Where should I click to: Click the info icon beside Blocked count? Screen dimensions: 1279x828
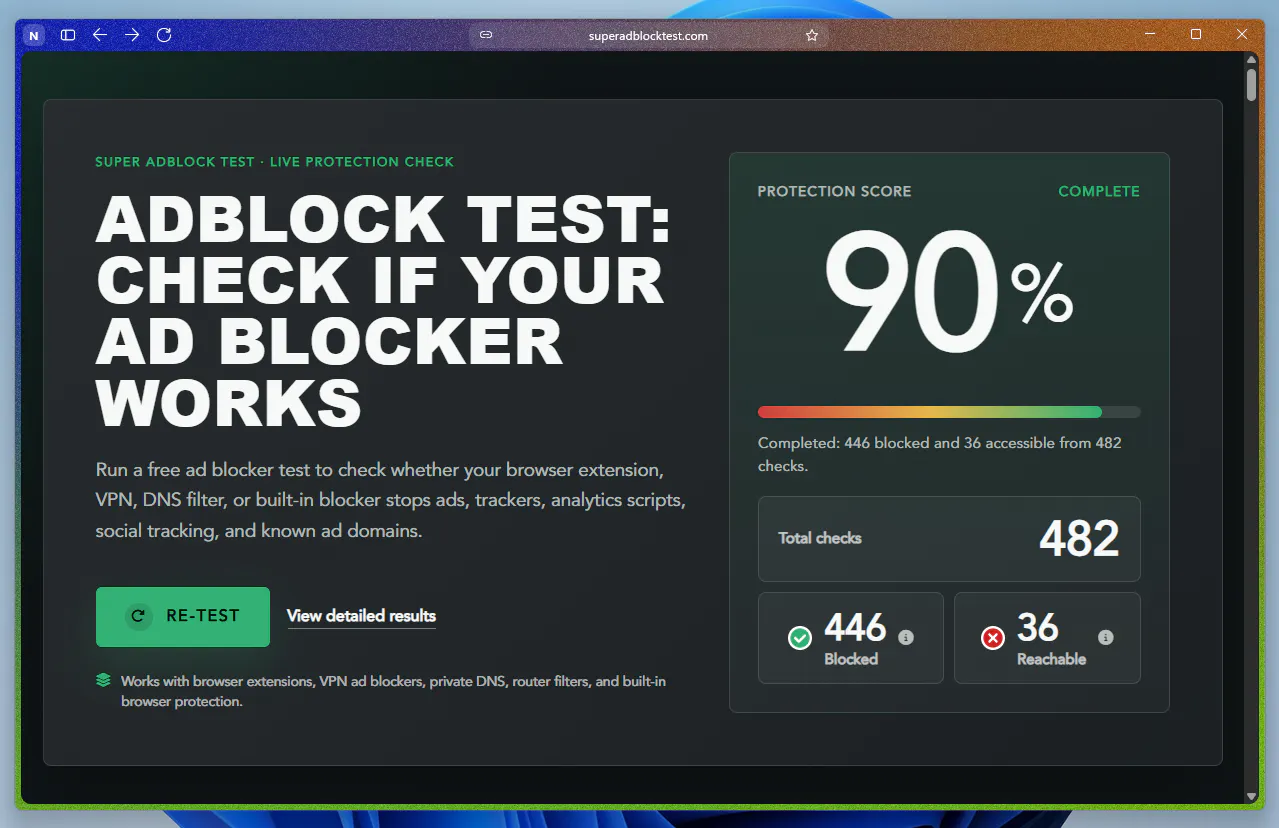(x=906, y=637)
